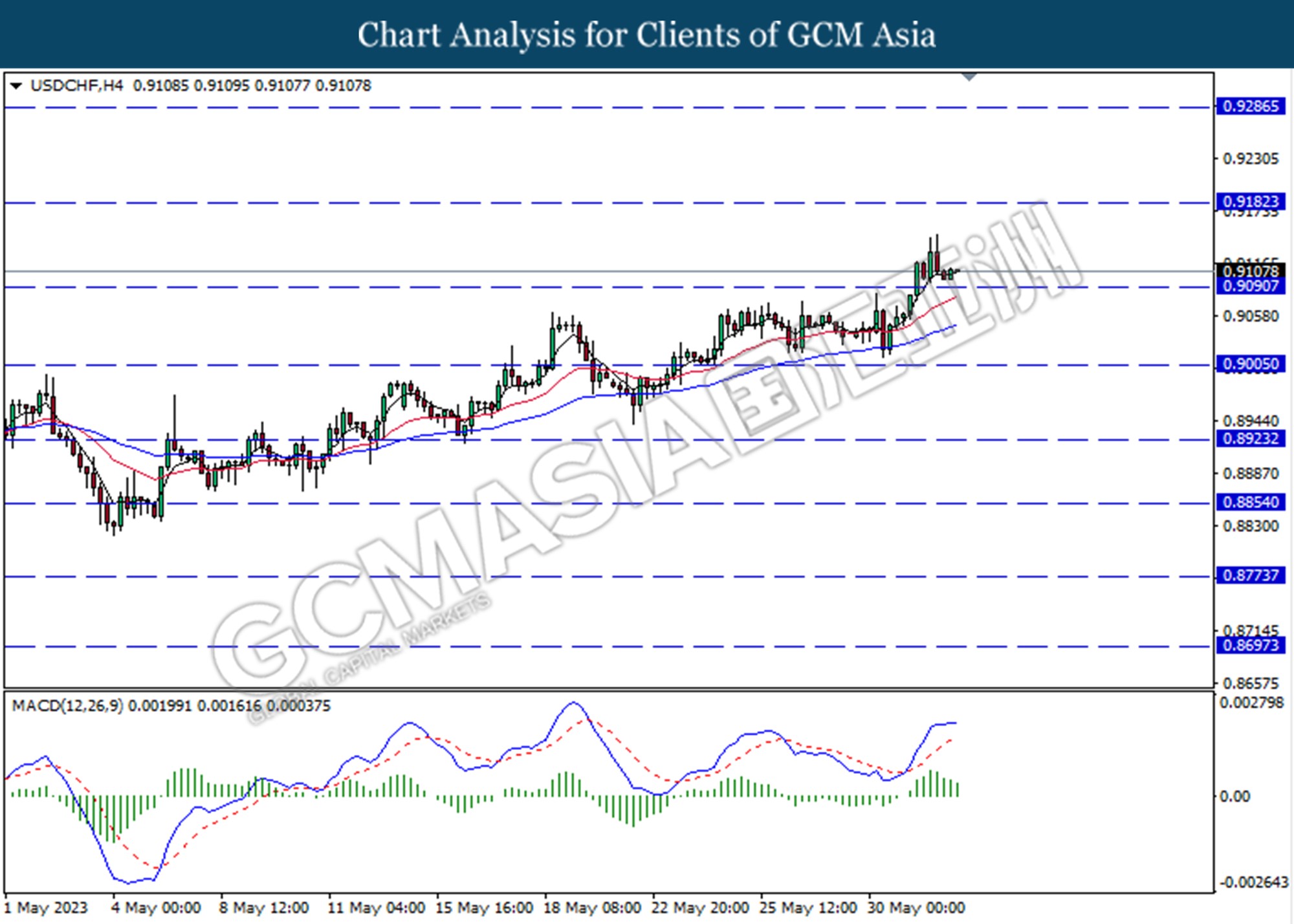
Task: Click the 4 May 00:00 date label
Action: (156, 908)
